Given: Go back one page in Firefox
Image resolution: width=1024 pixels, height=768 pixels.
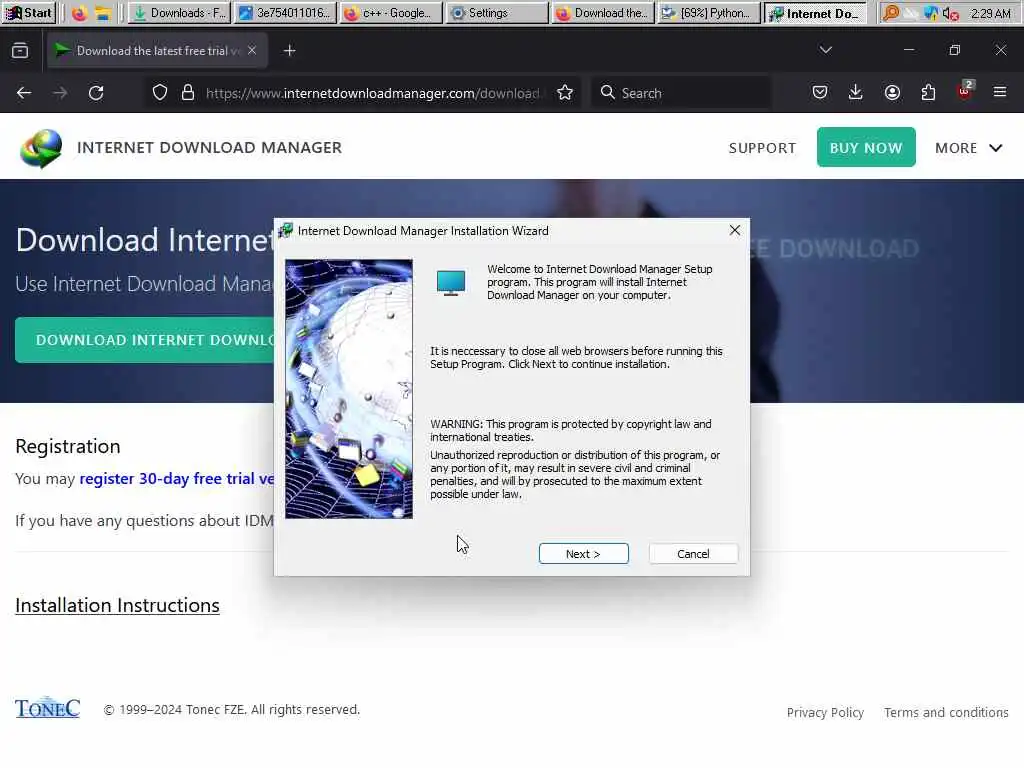Looking at the screenshot, I should coord(24,93).
